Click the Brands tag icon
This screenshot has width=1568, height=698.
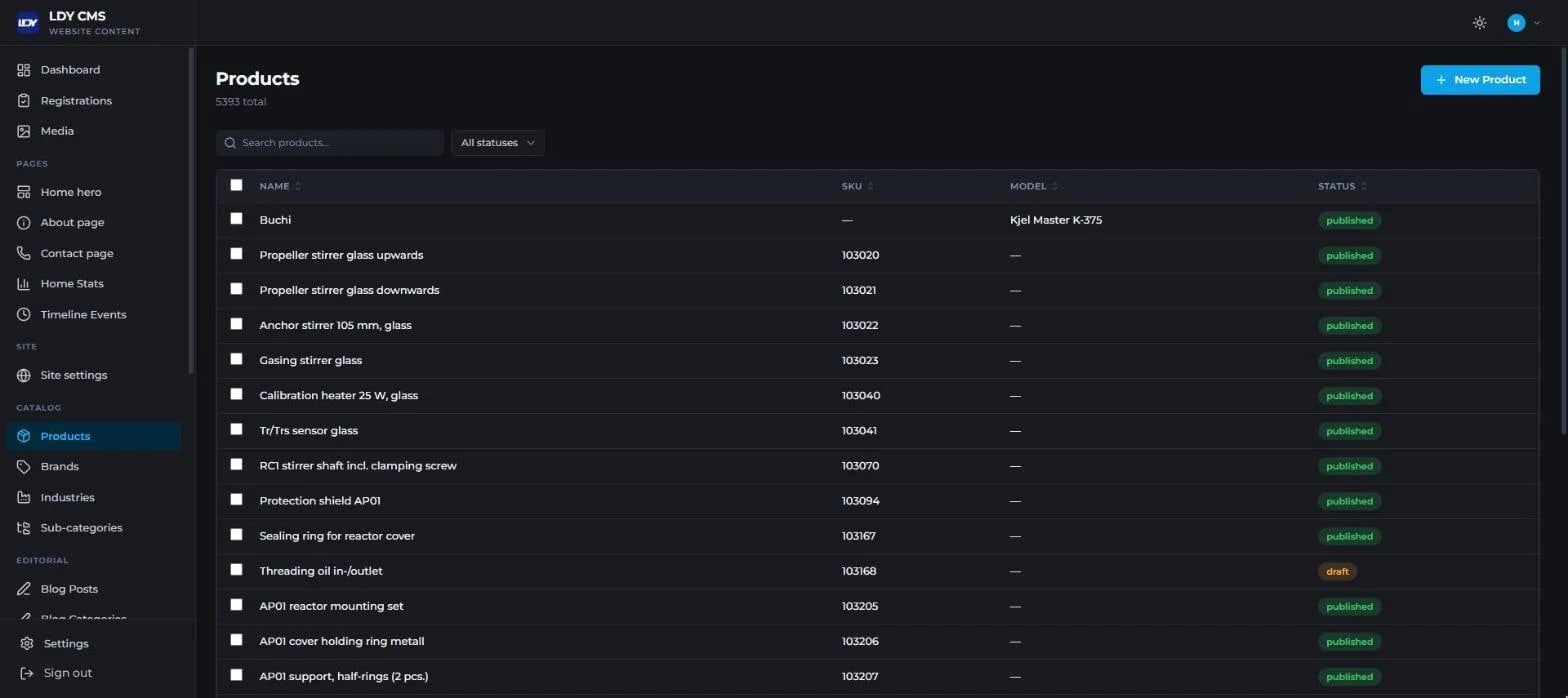click(24, 467)
